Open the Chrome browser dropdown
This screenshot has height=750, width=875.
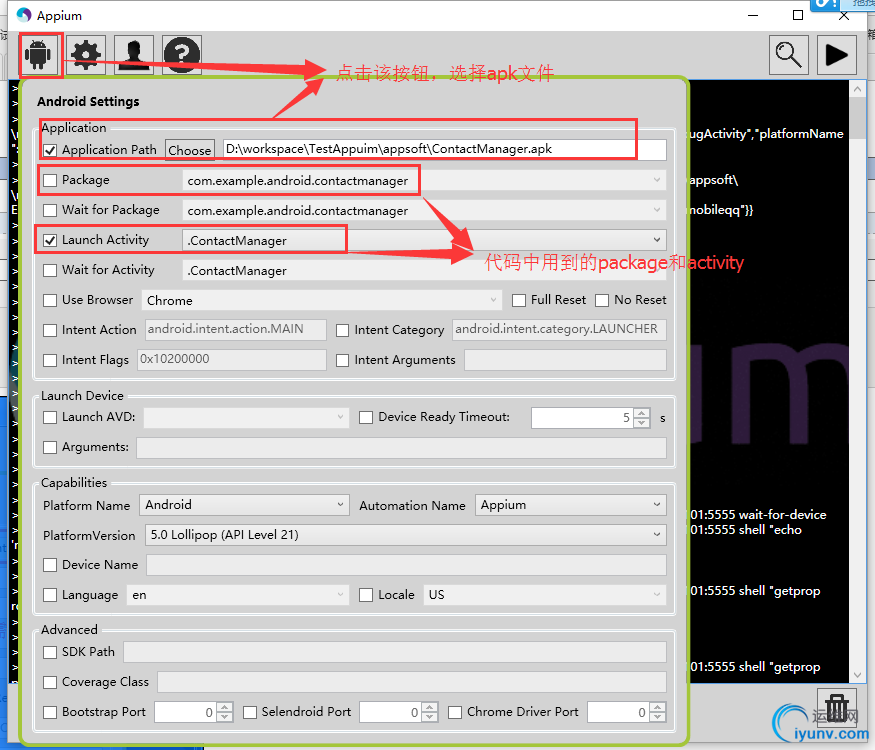point(322,300)
